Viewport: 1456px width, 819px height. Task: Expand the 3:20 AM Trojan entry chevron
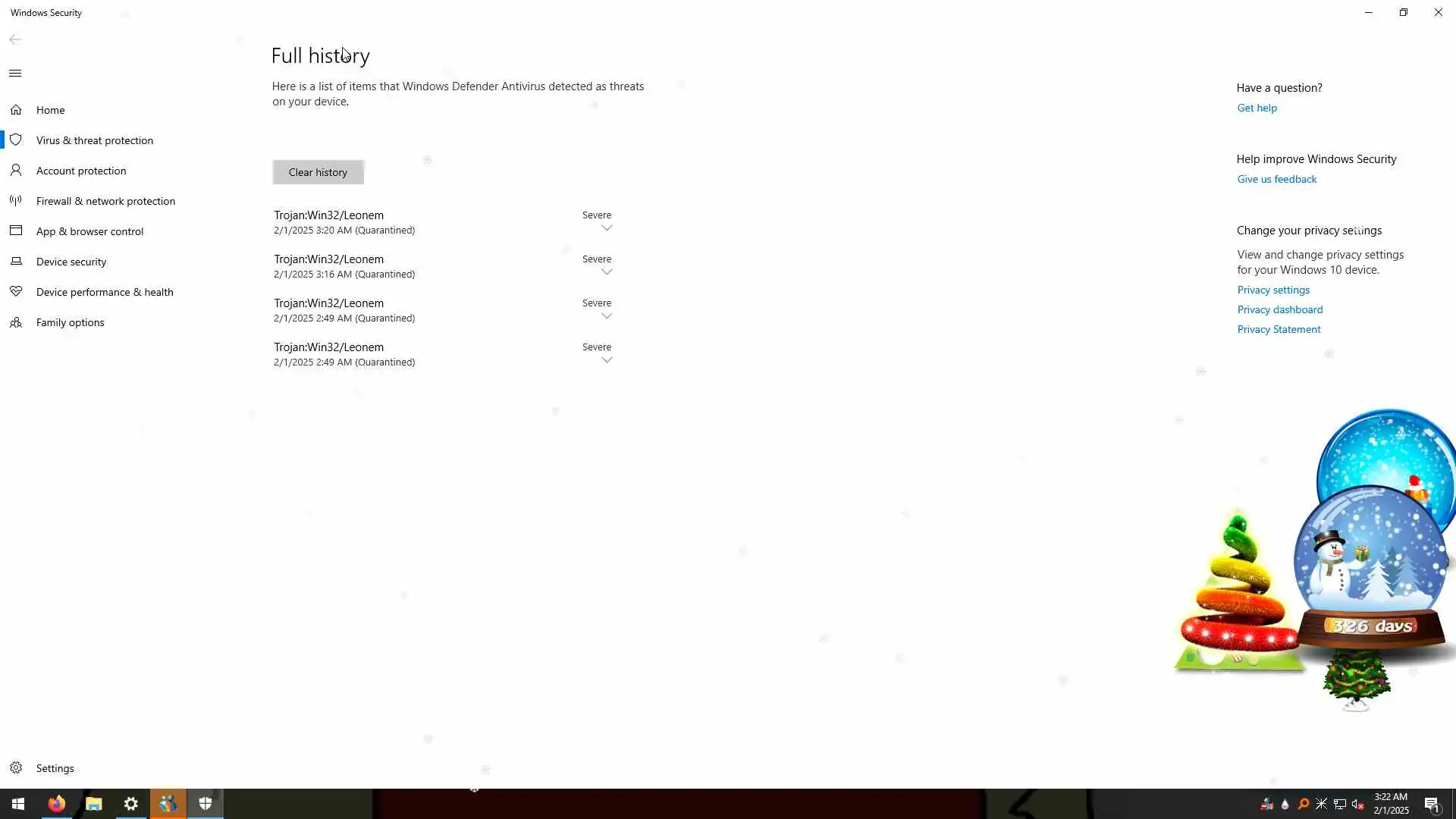[607, 228]
